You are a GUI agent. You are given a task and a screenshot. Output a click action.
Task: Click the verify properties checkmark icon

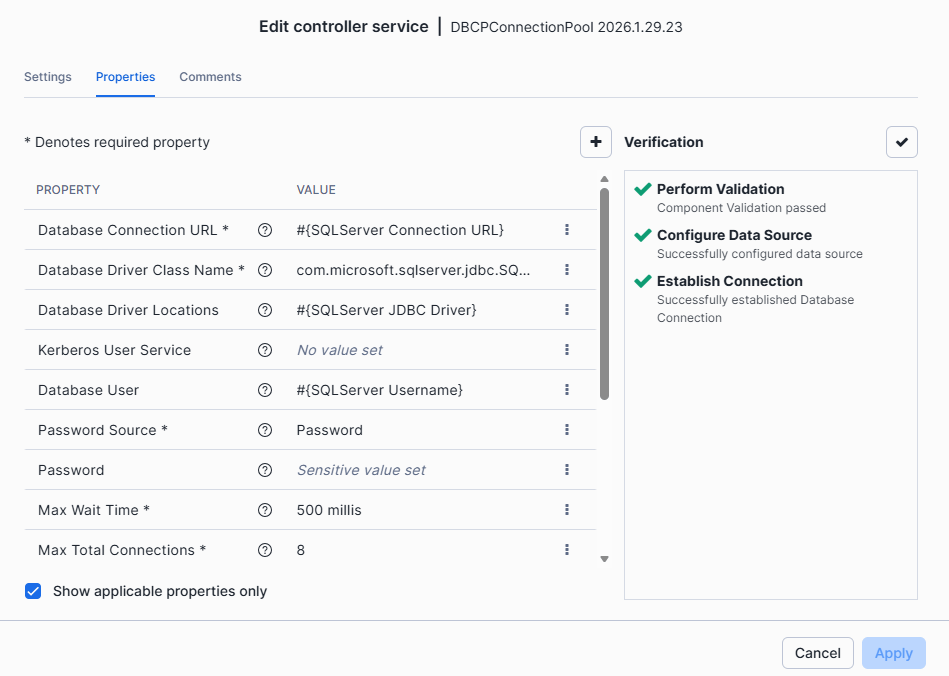pos(901,142)
